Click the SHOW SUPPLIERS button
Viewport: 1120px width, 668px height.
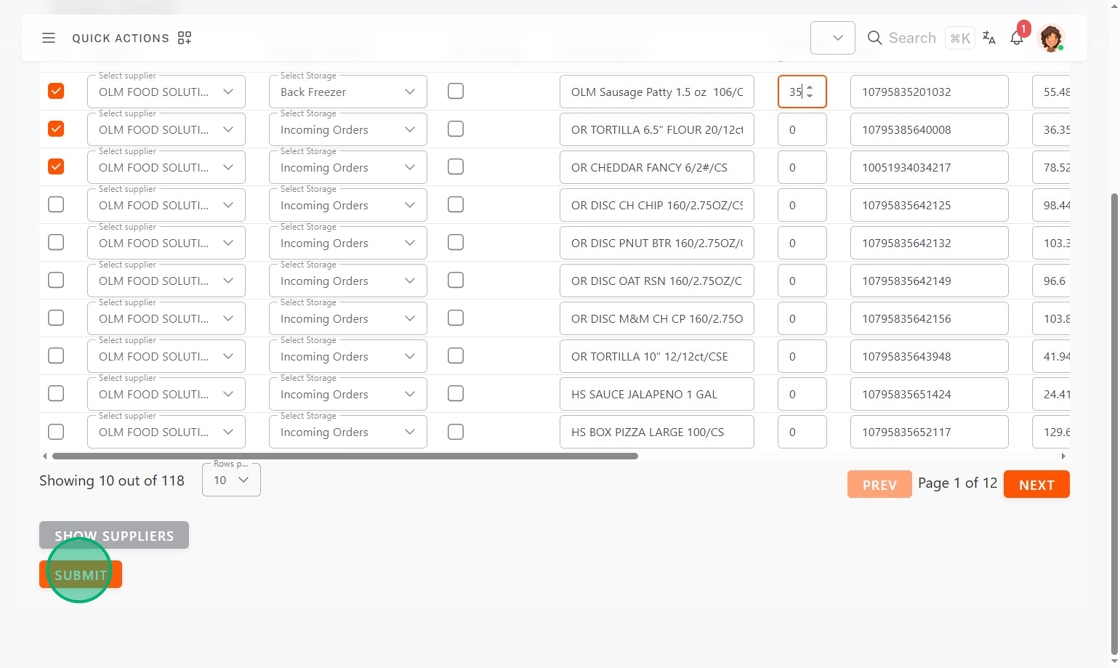[x=114, y=535]
